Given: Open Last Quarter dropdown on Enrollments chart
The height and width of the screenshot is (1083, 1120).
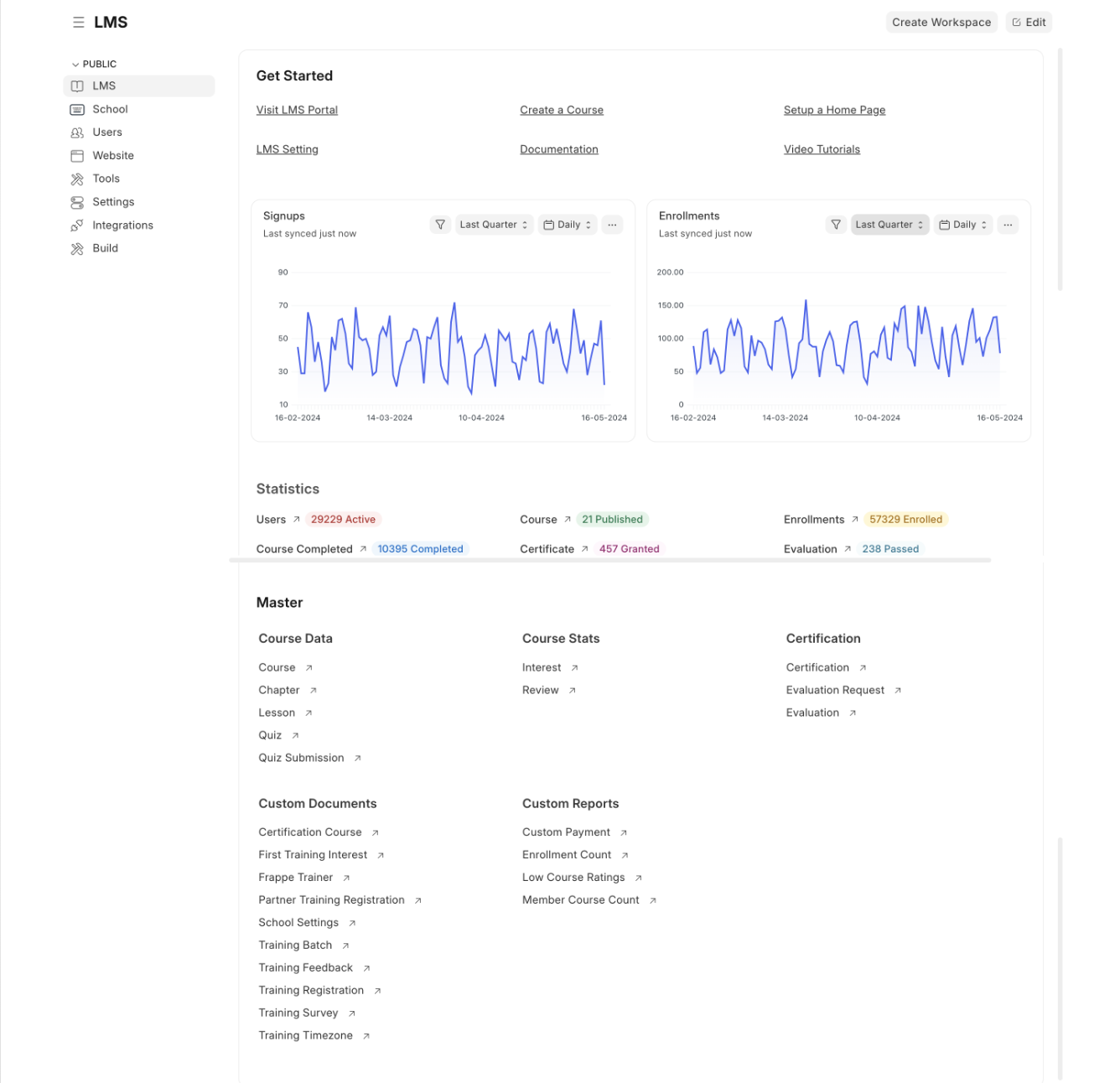Looking at the screenshot, I should tap(889, 225).
